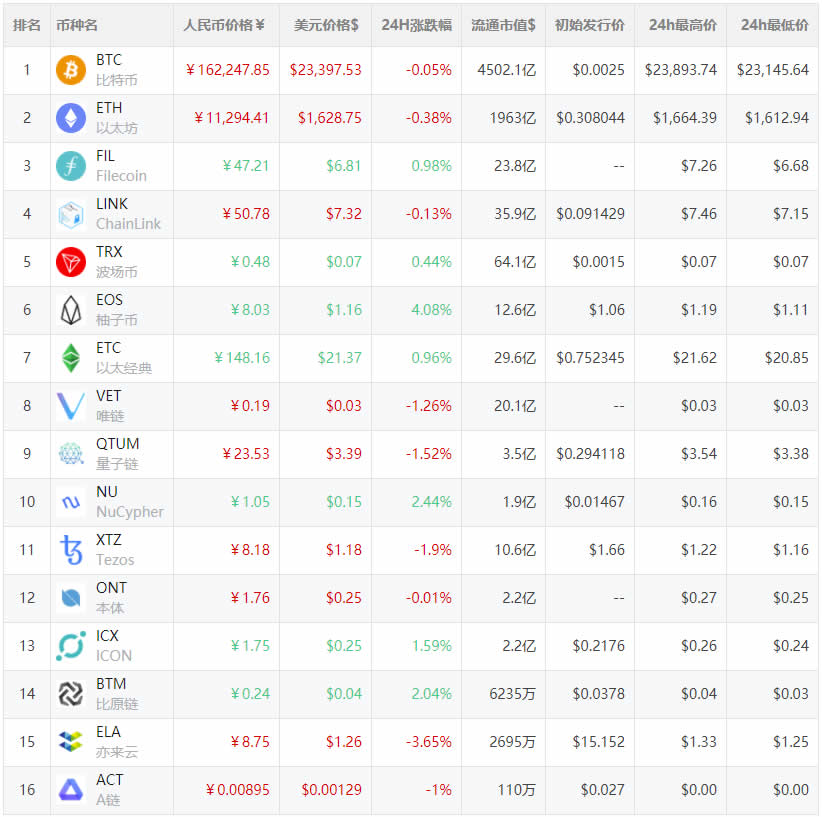Click the QTUM coin icon
The image size is (822, 817).
point(71,454)
